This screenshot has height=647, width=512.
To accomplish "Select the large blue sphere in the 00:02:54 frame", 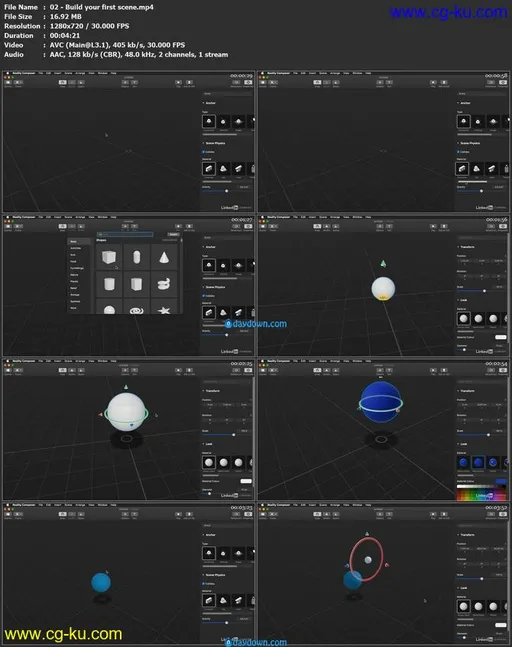I will click(380, 402).
